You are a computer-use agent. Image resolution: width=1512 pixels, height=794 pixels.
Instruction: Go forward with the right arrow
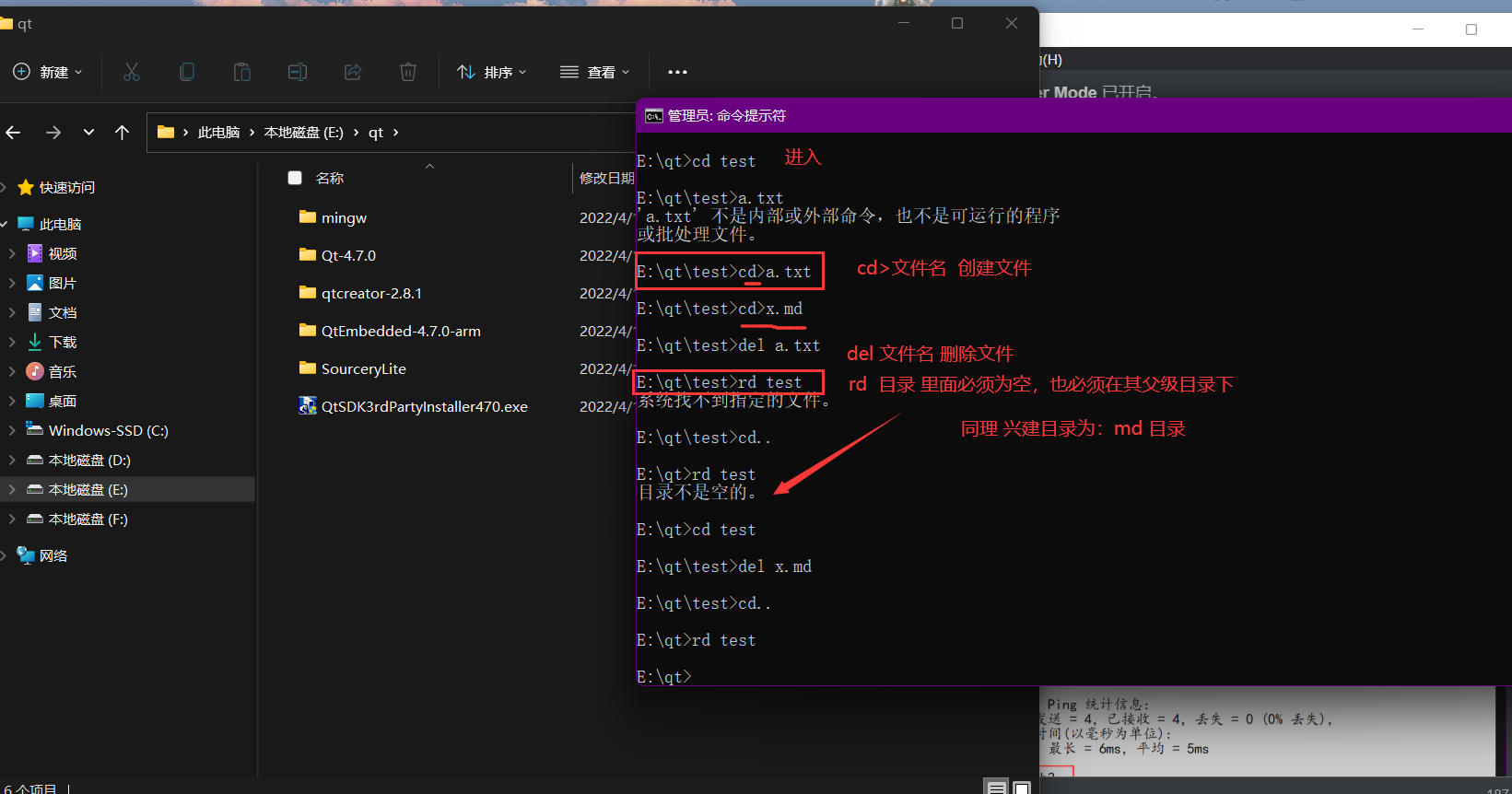[53, 133]
